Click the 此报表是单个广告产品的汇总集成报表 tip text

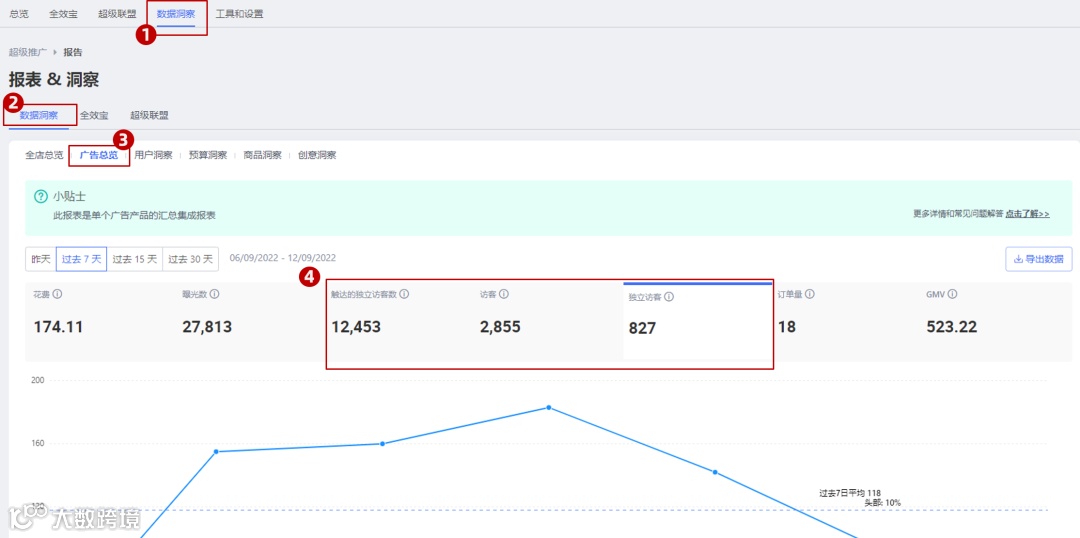(134, 216)
